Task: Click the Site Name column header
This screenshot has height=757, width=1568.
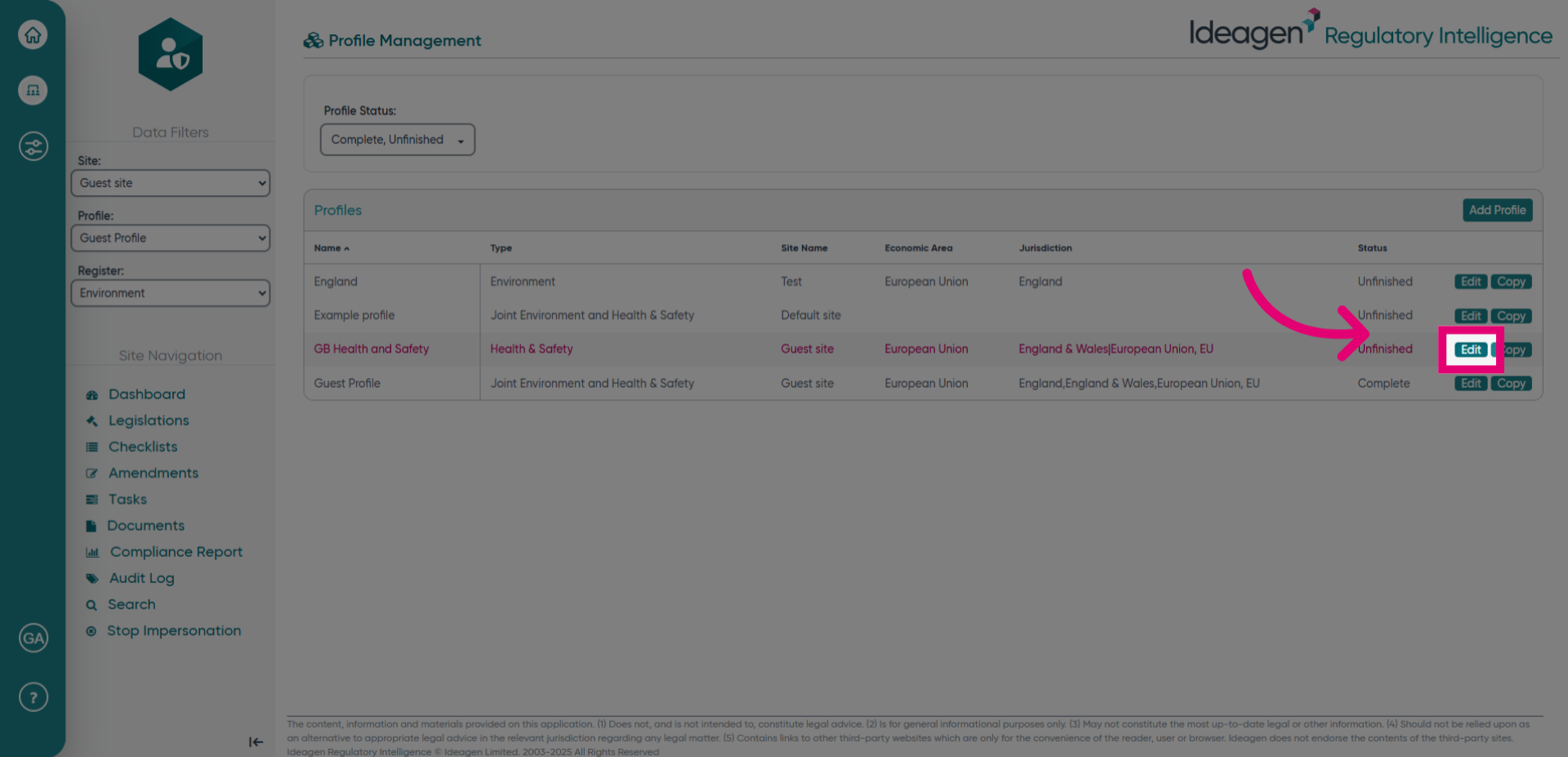Action: click(x=804, y=248)
